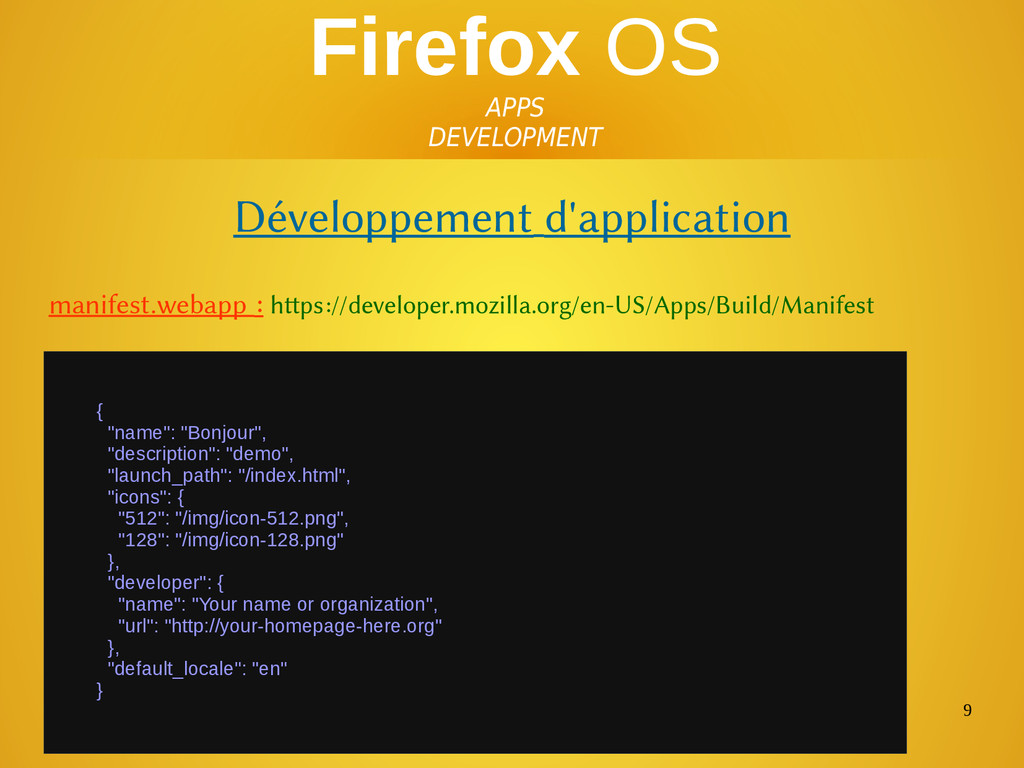Click the '"512": "/img/icon-512.png",' line

pyautogui.click(x=233, y=519)
